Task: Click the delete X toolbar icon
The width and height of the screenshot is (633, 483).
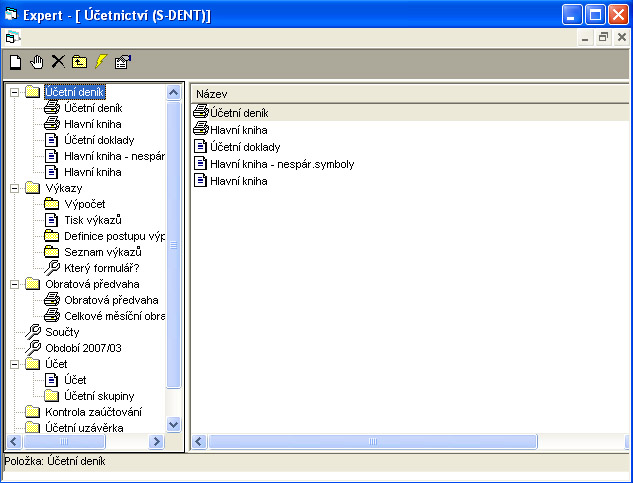Action: pyautogui.click(x=58, y=62)
